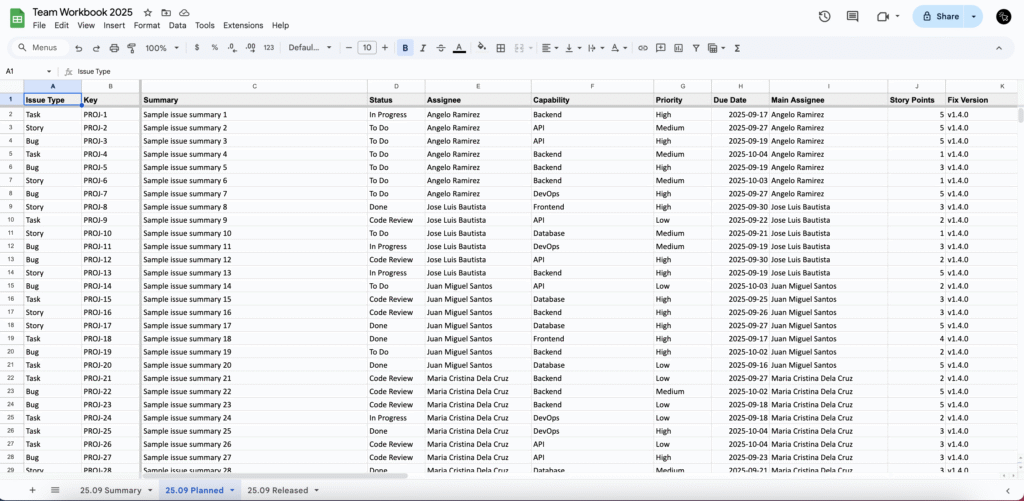Open the Extensions menu
This screenshot has height=501, width=1024.
click(x=243, y=25)
